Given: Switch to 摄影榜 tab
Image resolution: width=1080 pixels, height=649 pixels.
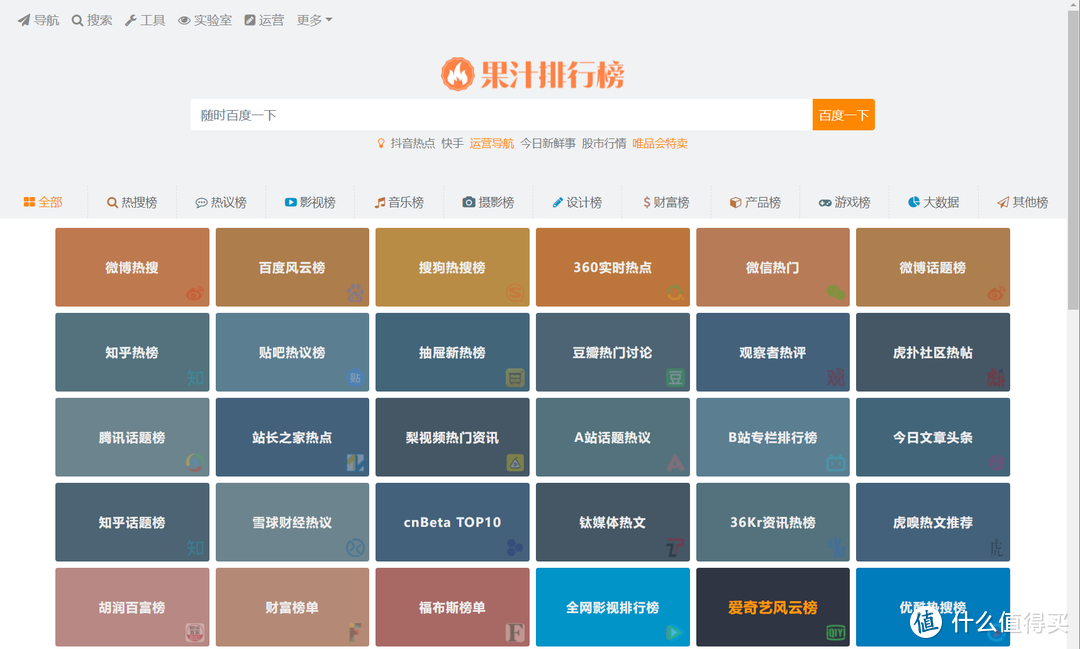Looking at the screenshot, I should 488,202.
